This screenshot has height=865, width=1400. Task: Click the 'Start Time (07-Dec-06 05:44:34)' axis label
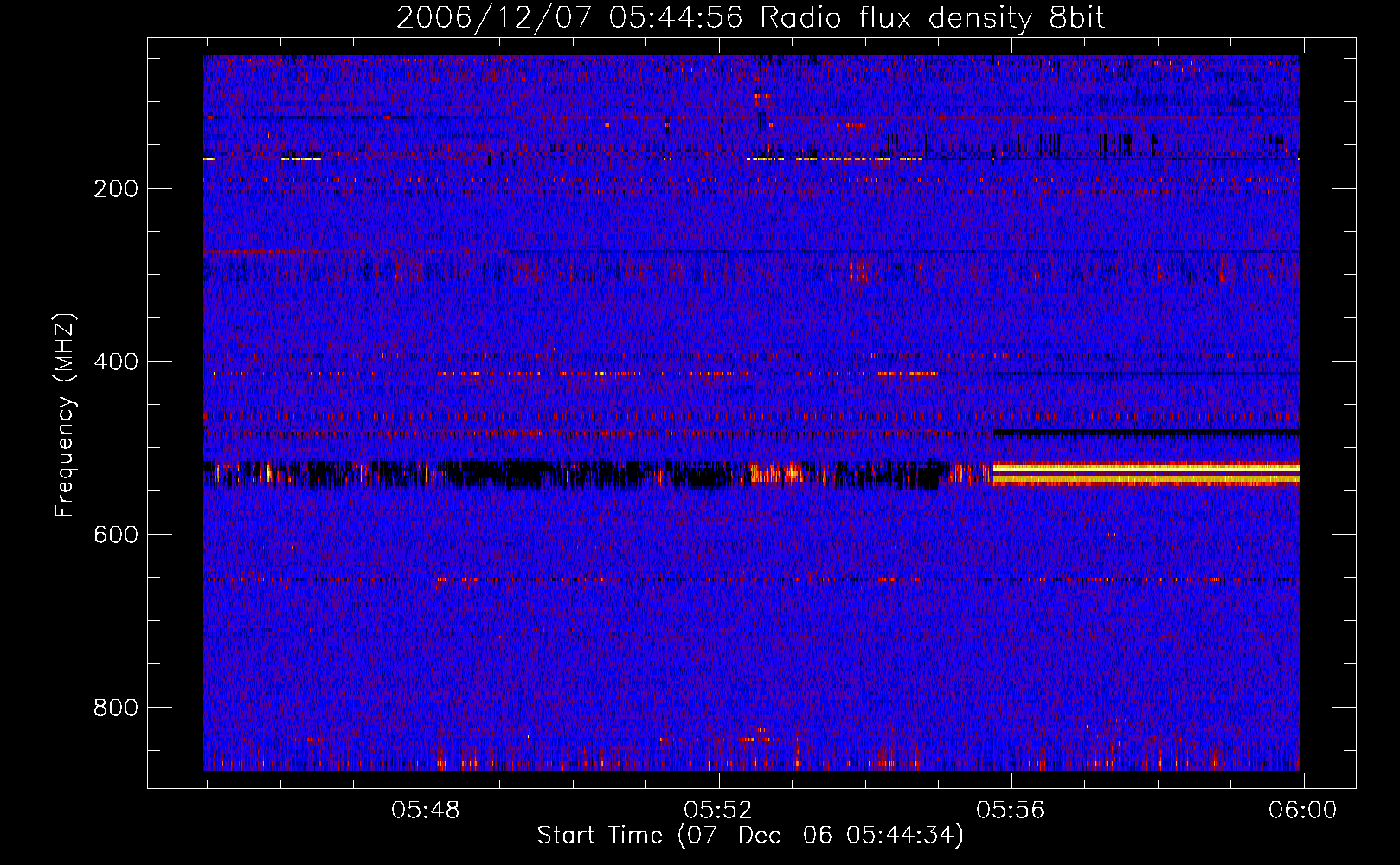(750, 836)
